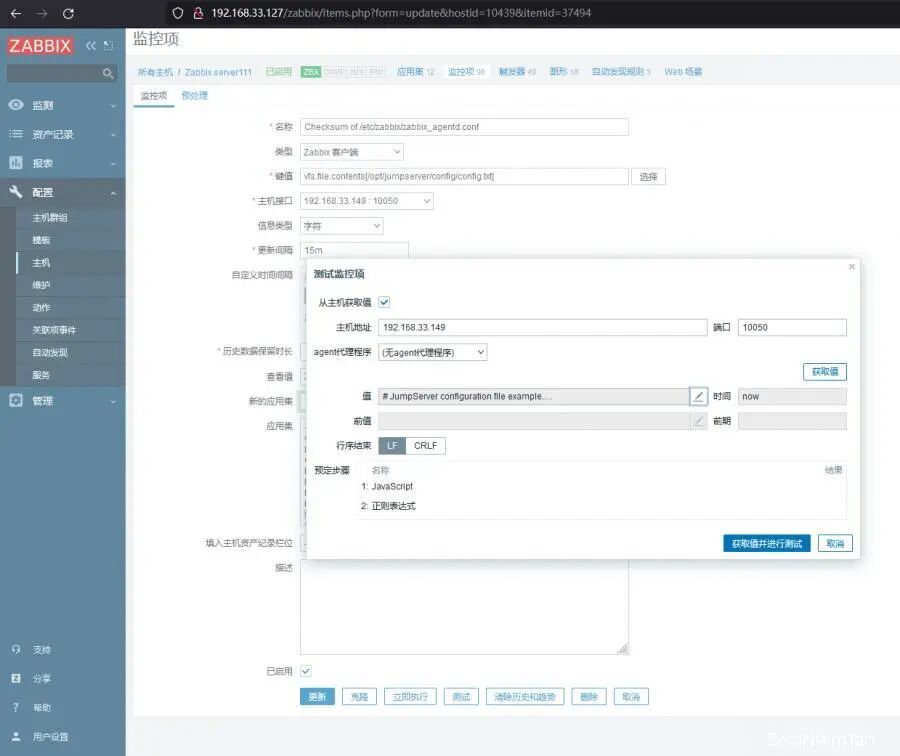Click the 监测 eye icon
Image resolution: width=900 pixels, height=756 pixels.
point(16,104)
